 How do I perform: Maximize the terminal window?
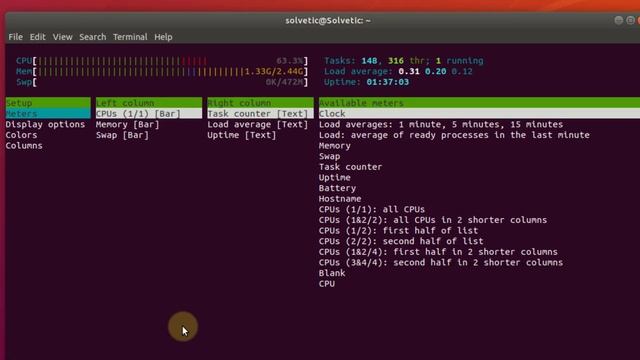pos(630,20)
